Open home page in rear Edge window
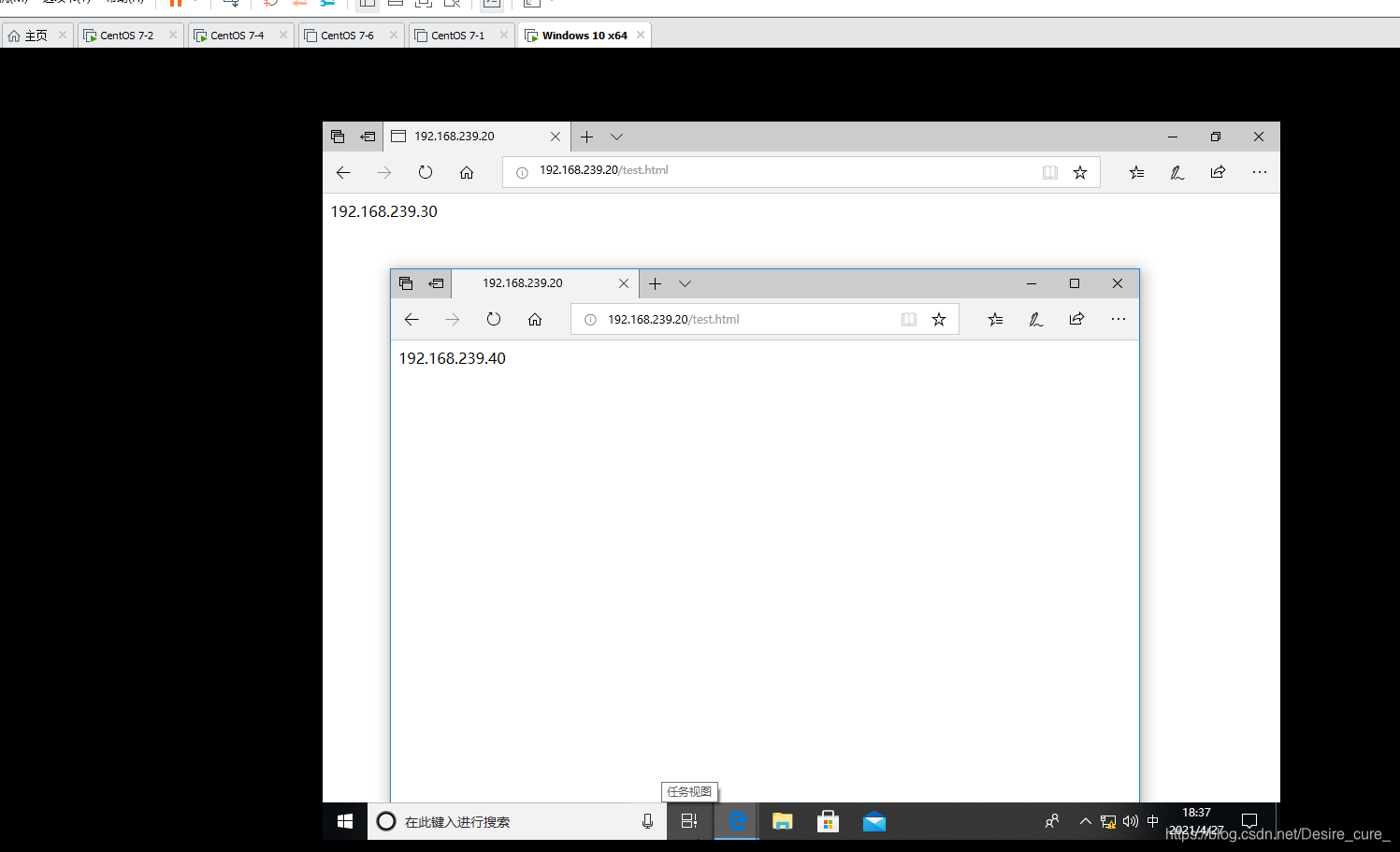The height and width of the screenshot is (852, 1400). (x=467, y=173)
